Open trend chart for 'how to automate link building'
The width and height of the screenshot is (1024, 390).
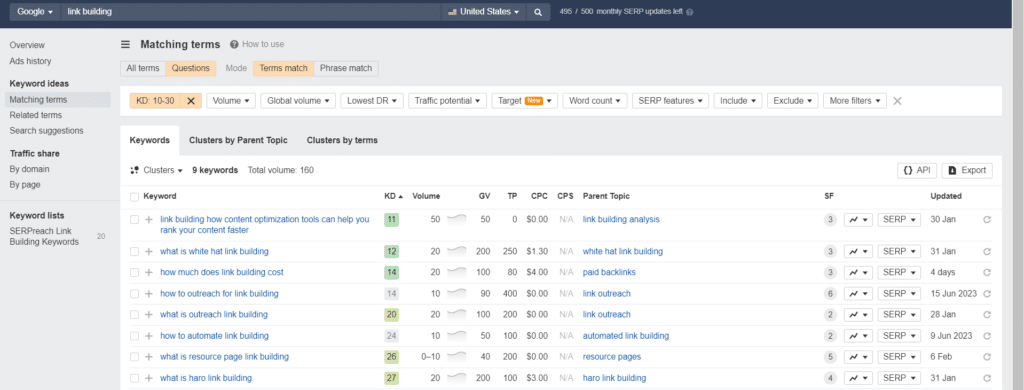click(x=858, y=336)
